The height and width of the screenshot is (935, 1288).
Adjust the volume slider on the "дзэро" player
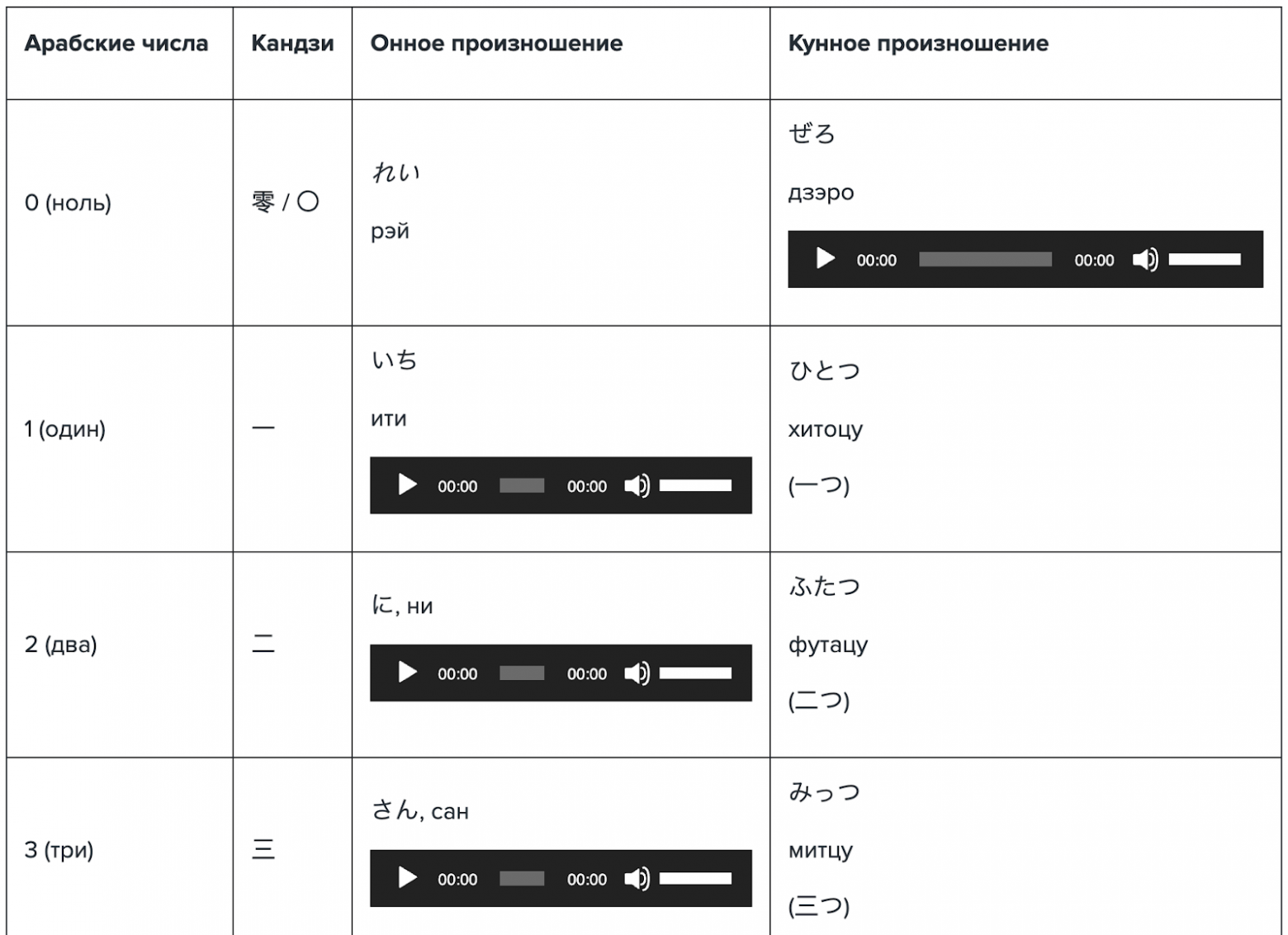coord(1205,259)
